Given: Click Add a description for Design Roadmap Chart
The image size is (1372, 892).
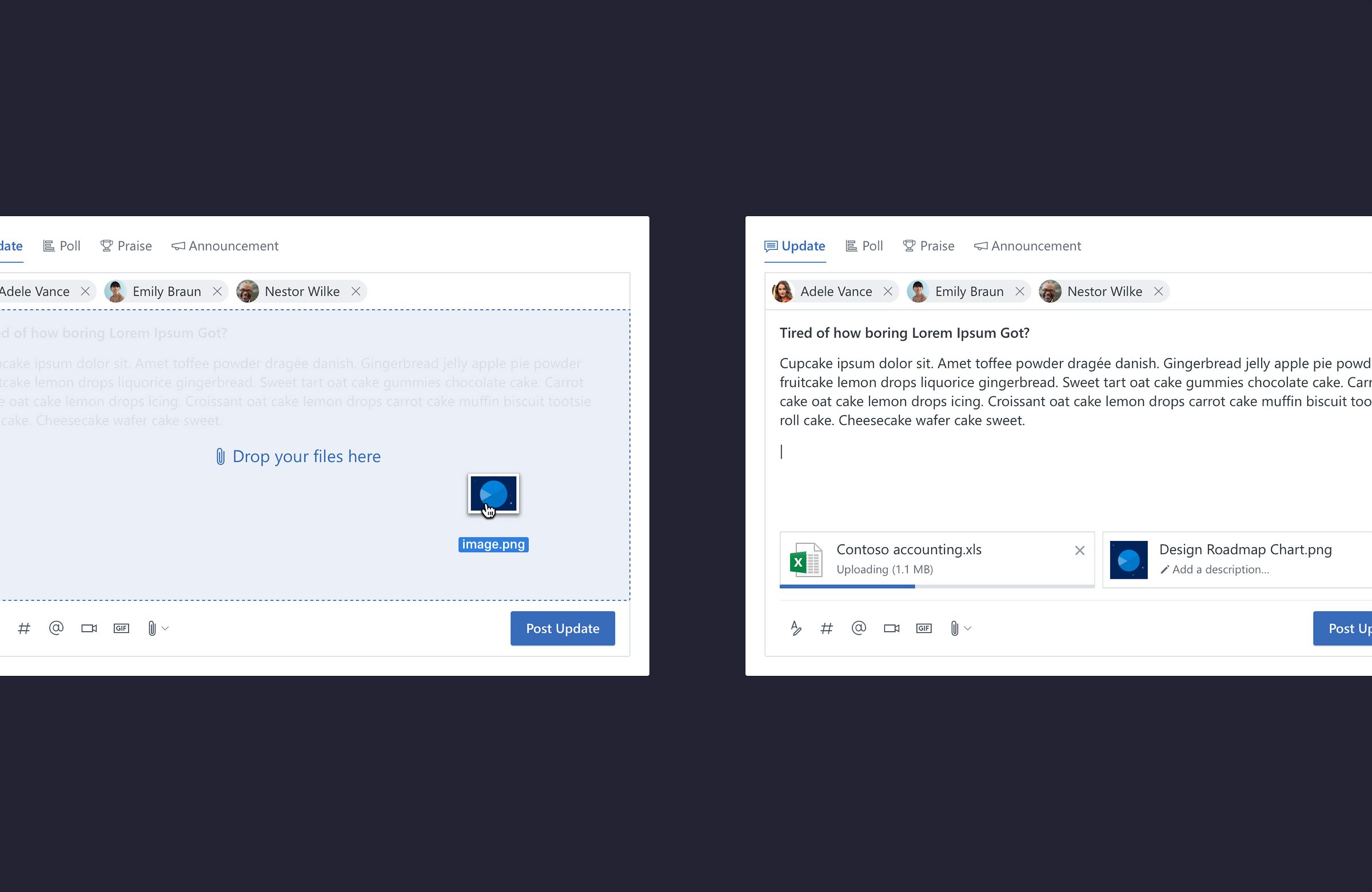Looking at the screenshot, I should [1215, 569].
